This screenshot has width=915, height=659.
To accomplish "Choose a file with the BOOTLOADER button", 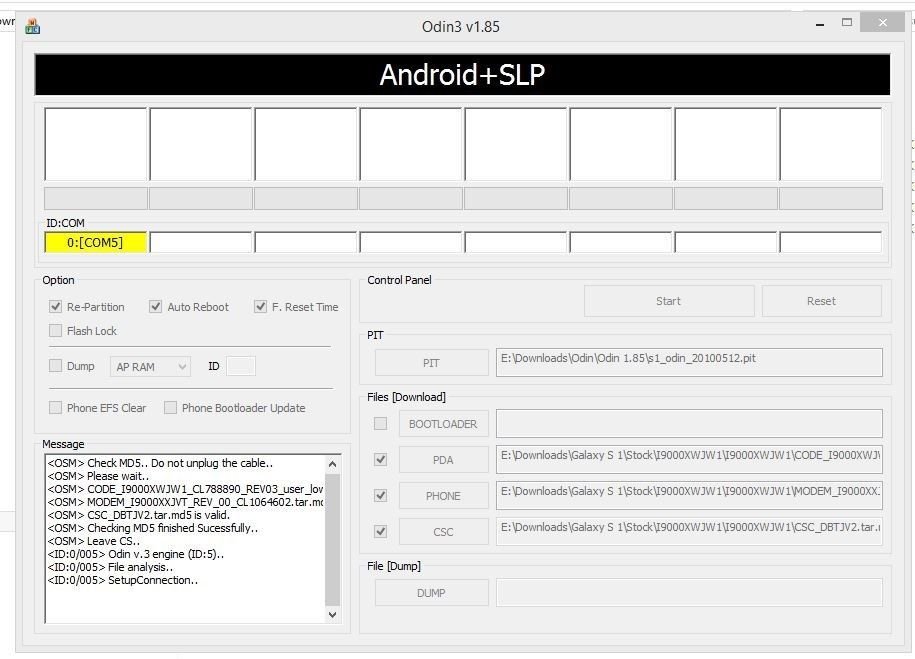I will coord(443,424).
